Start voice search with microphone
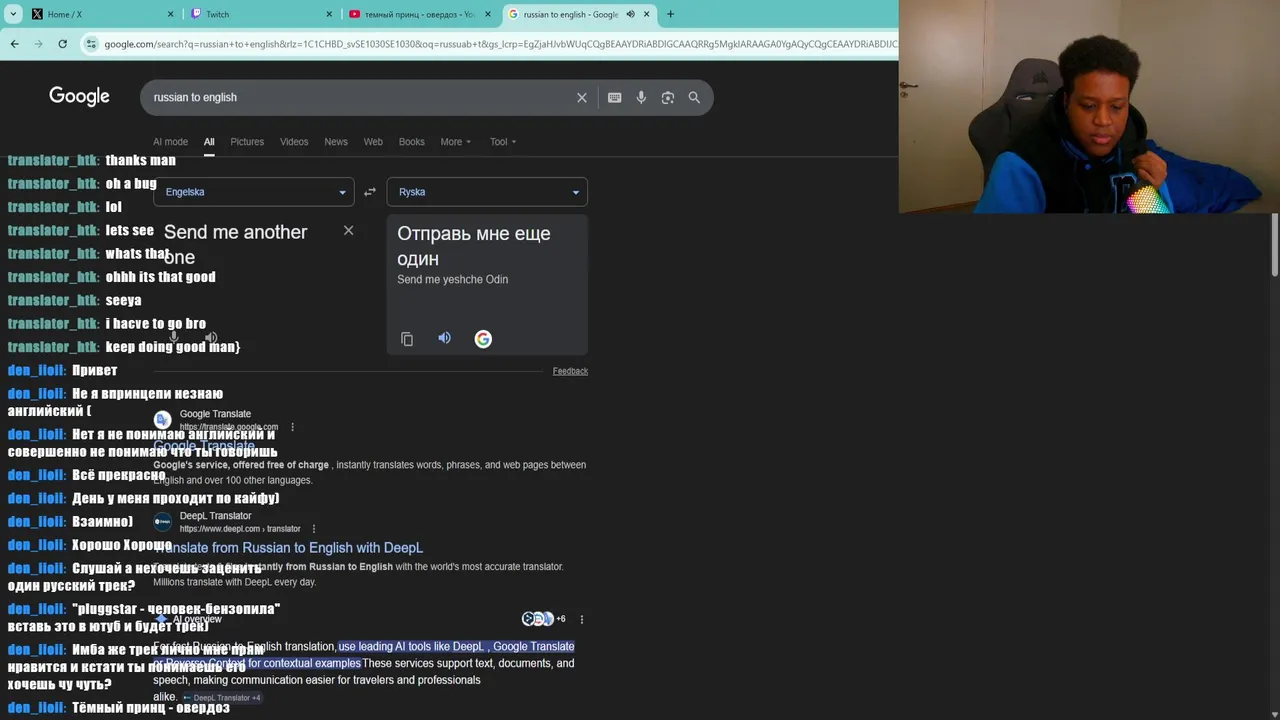 tap(641, 97)
